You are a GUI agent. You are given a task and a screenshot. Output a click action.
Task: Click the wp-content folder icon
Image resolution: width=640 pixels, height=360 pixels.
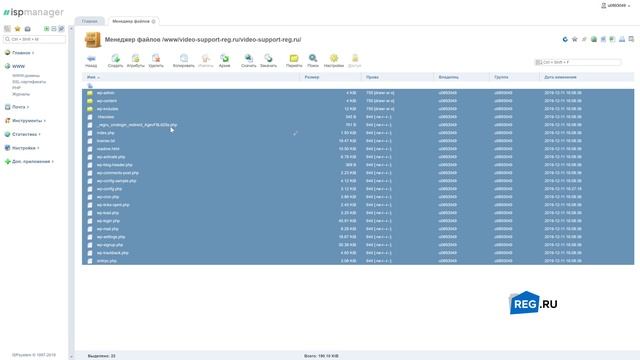coord(90,101)
